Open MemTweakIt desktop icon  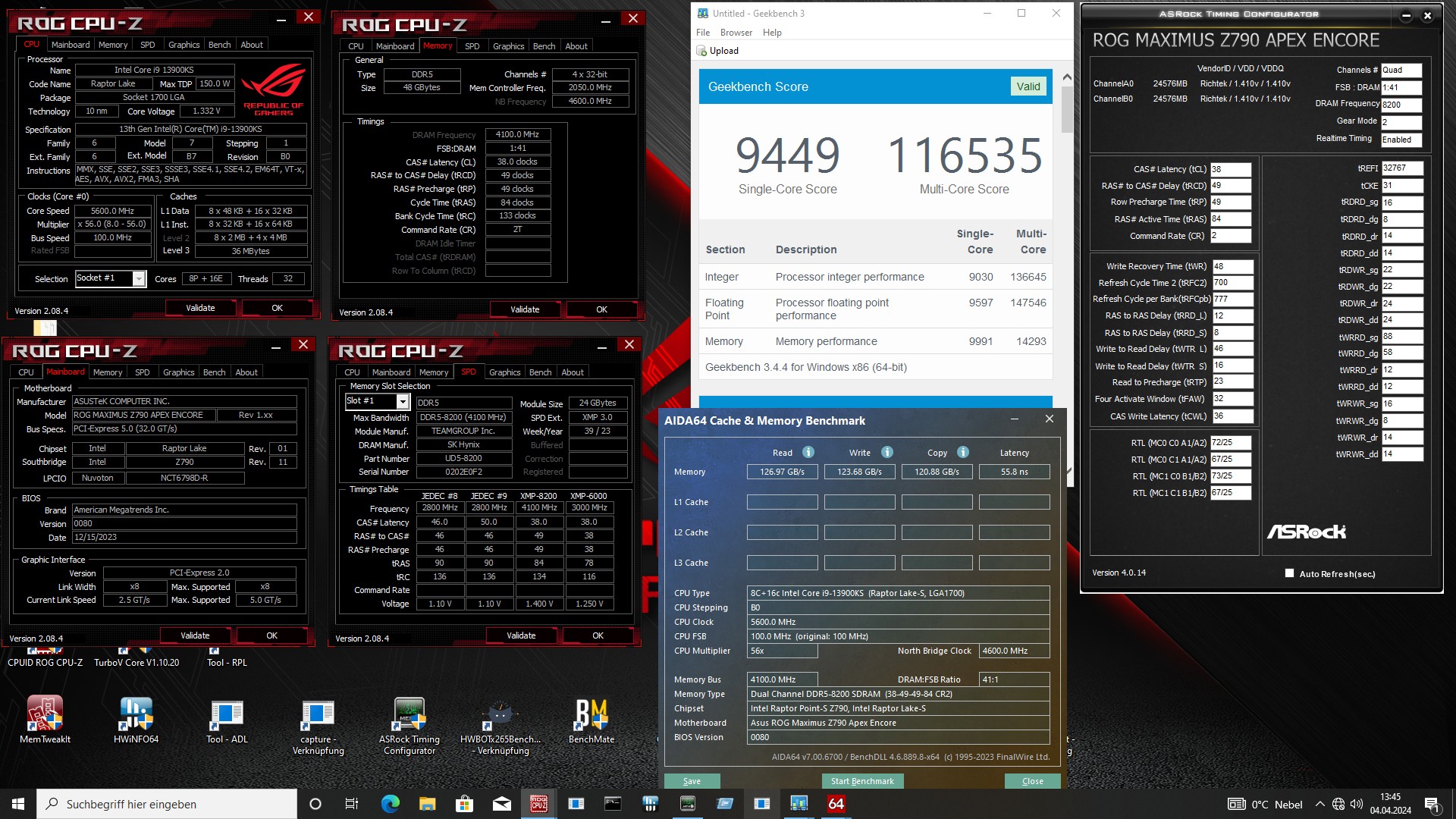pyautogui.click(x=45, y=720)
